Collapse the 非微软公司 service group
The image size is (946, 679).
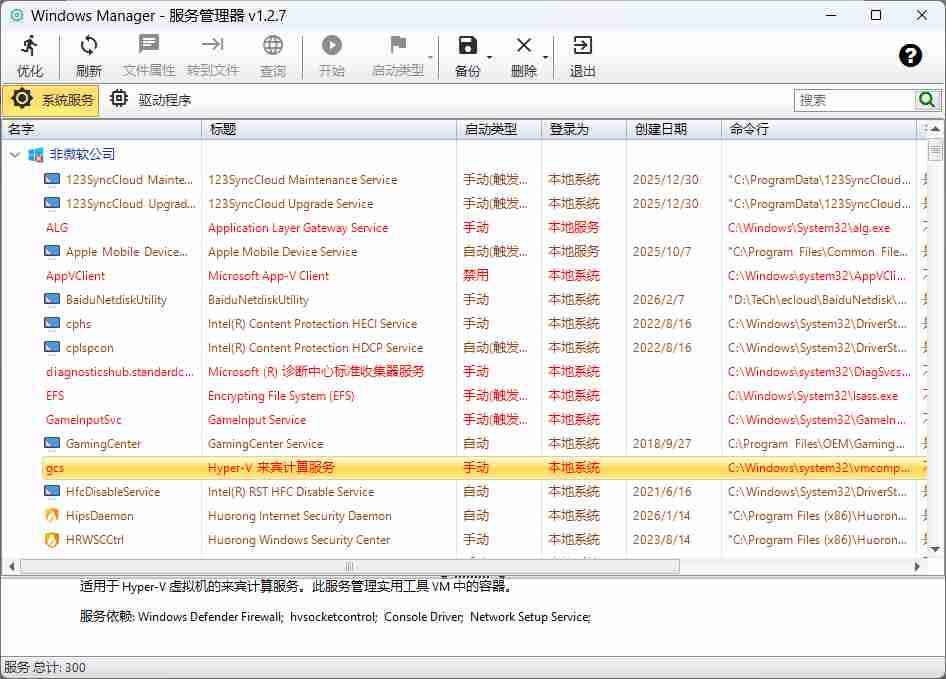(x=13, y=154)
